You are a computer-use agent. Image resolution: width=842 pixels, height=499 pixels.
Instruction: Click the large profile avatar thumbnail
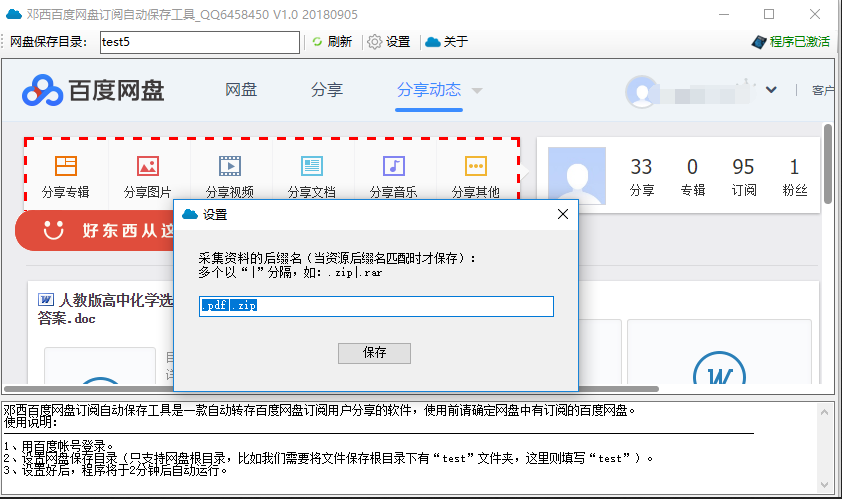pyautogui.click(x=577, y=176)
